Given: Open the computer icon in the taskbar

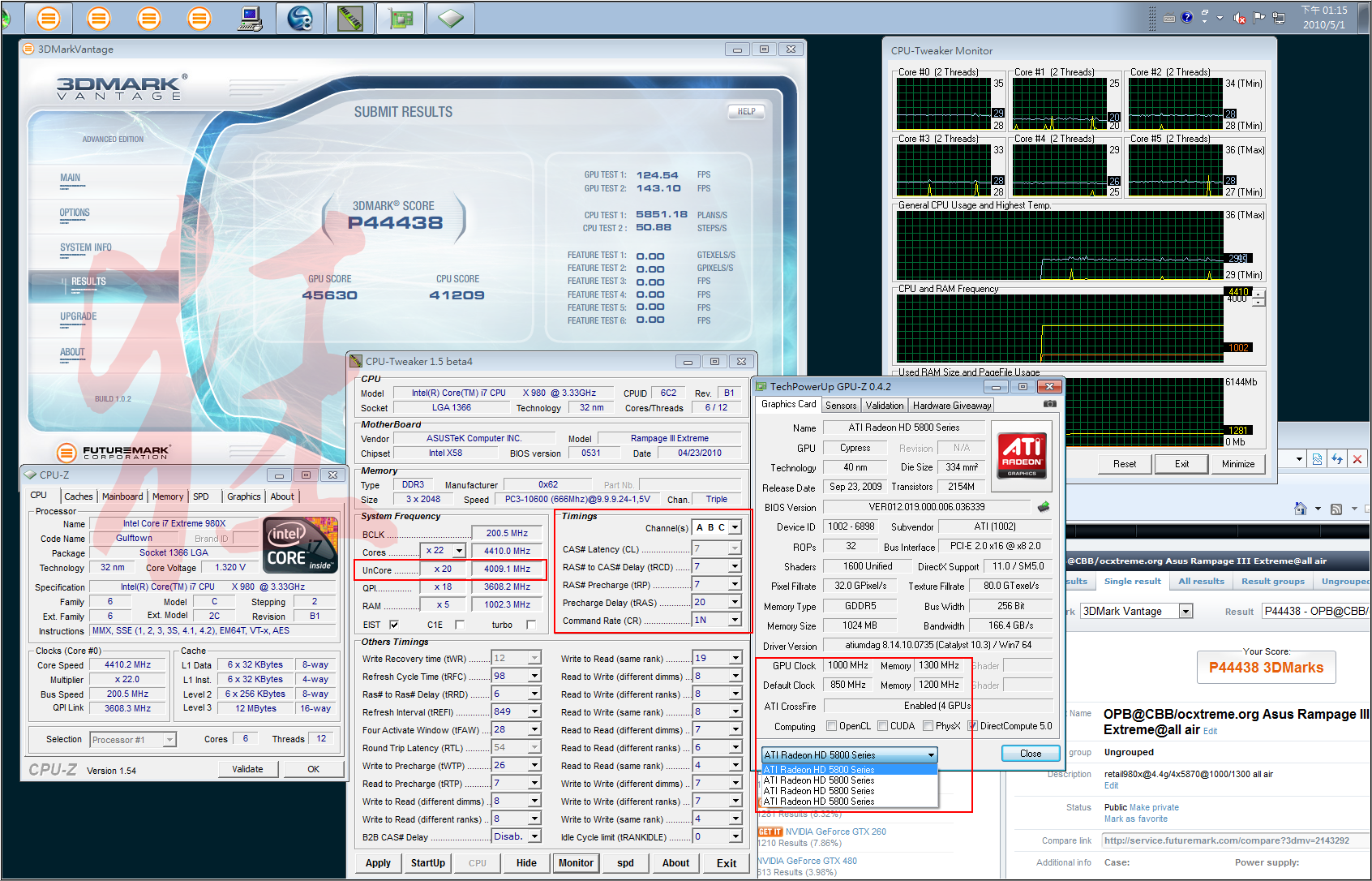Looking at the screenshot, I should pos(250,18).
